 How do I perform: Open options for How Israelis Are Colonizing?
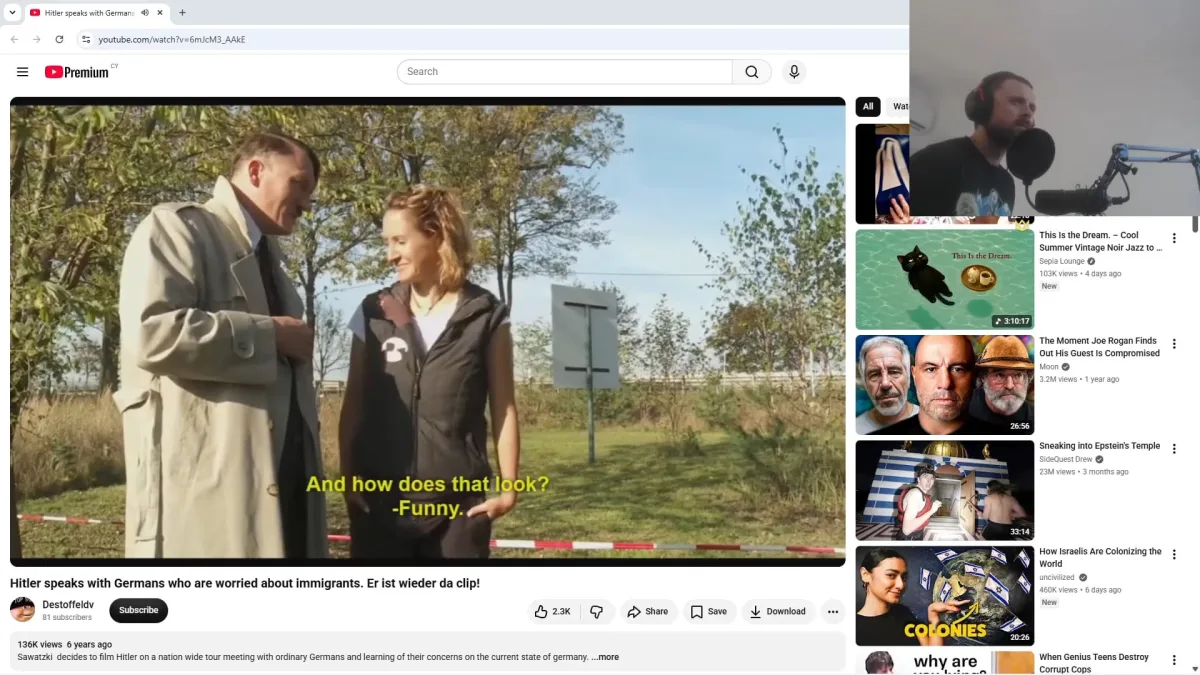[1174, 554]
